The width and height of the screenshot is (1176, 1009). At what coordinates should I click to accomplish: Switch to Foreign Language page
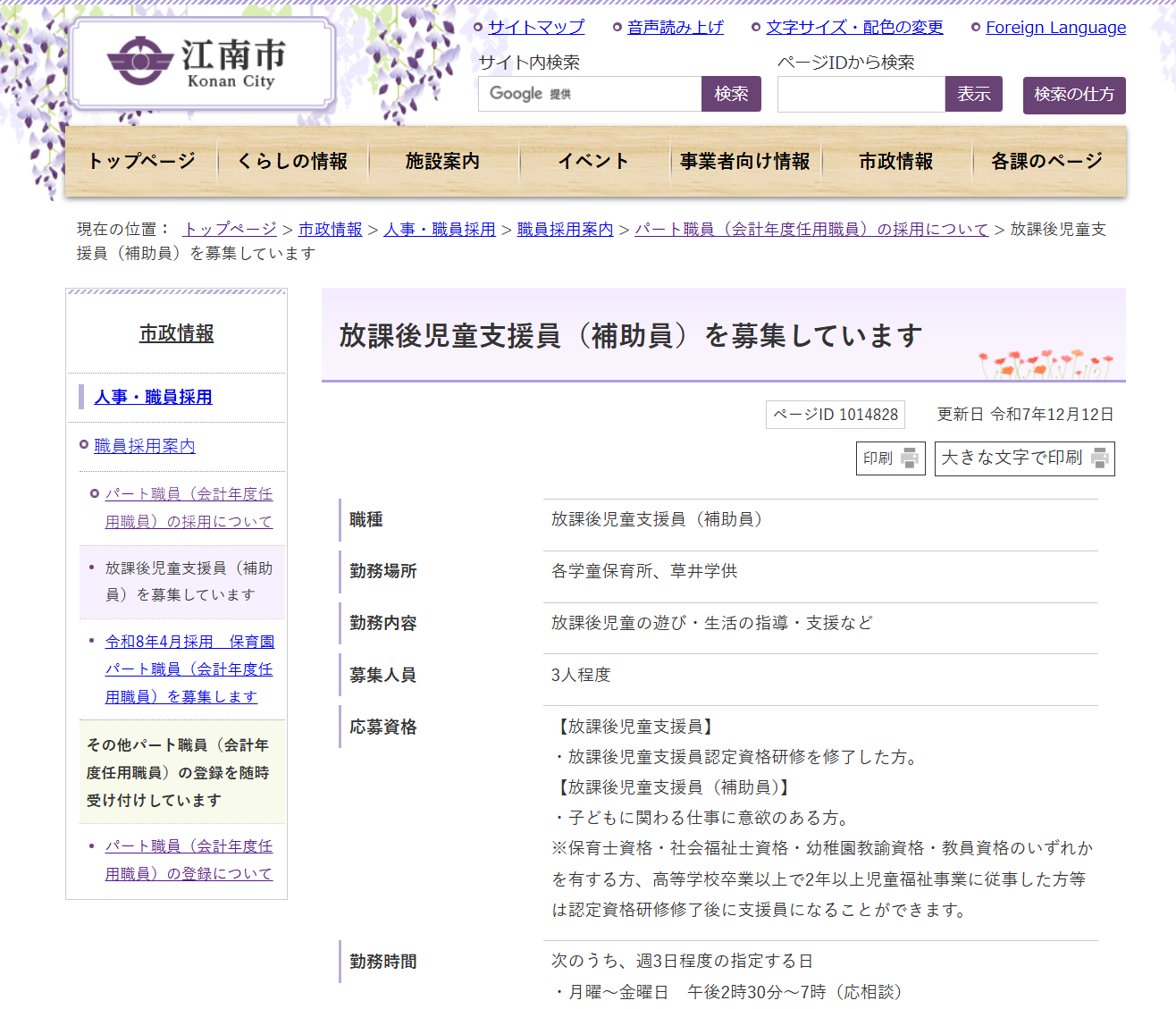1055,28
